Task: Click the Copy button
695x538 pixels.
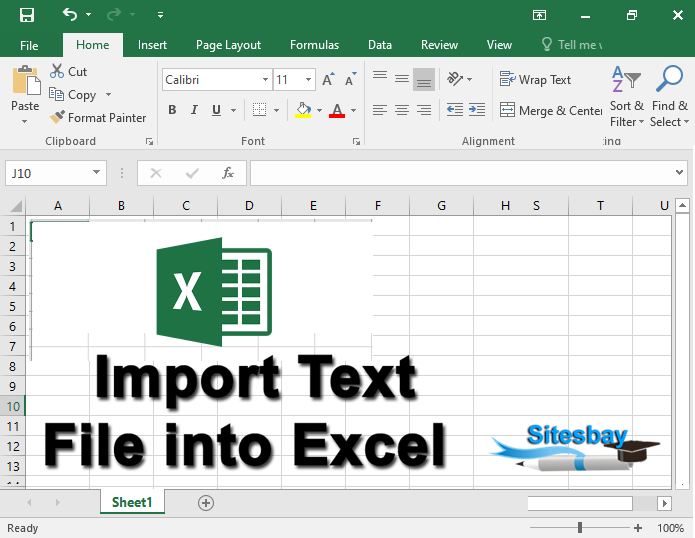Action: (73, 94)
